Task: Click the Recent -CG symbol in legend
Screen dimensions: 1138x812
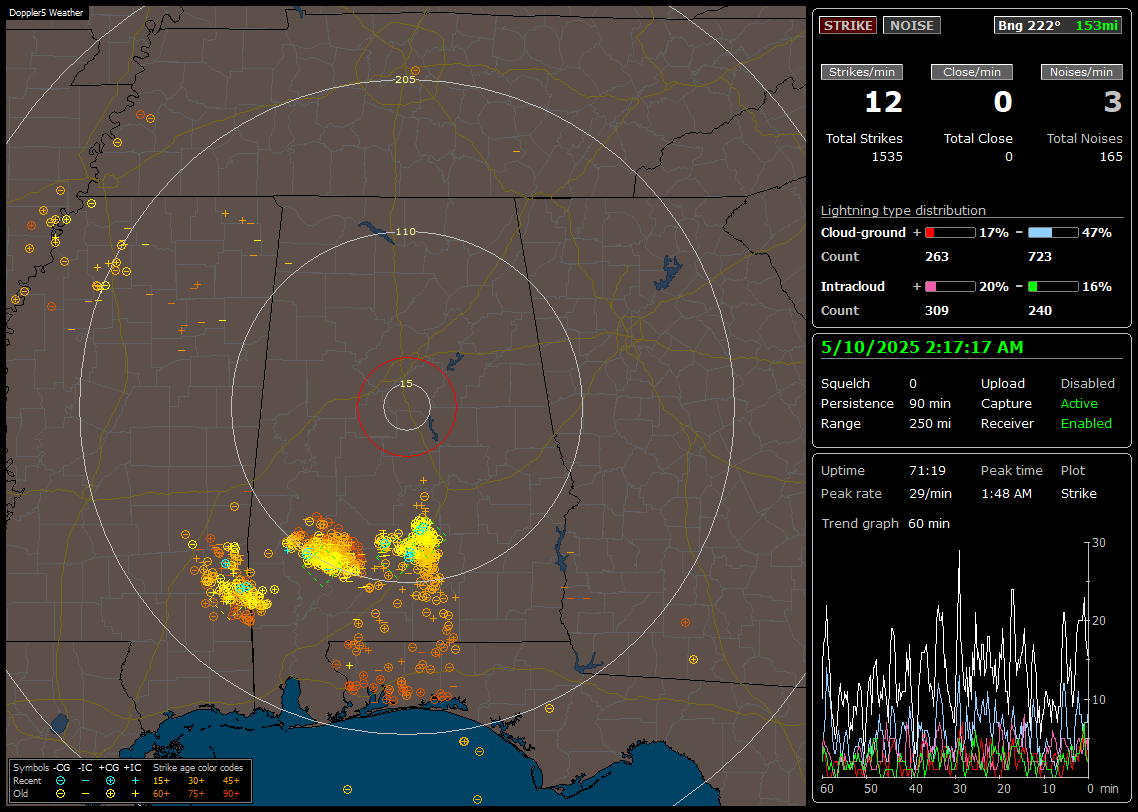Action: [60, 781]
